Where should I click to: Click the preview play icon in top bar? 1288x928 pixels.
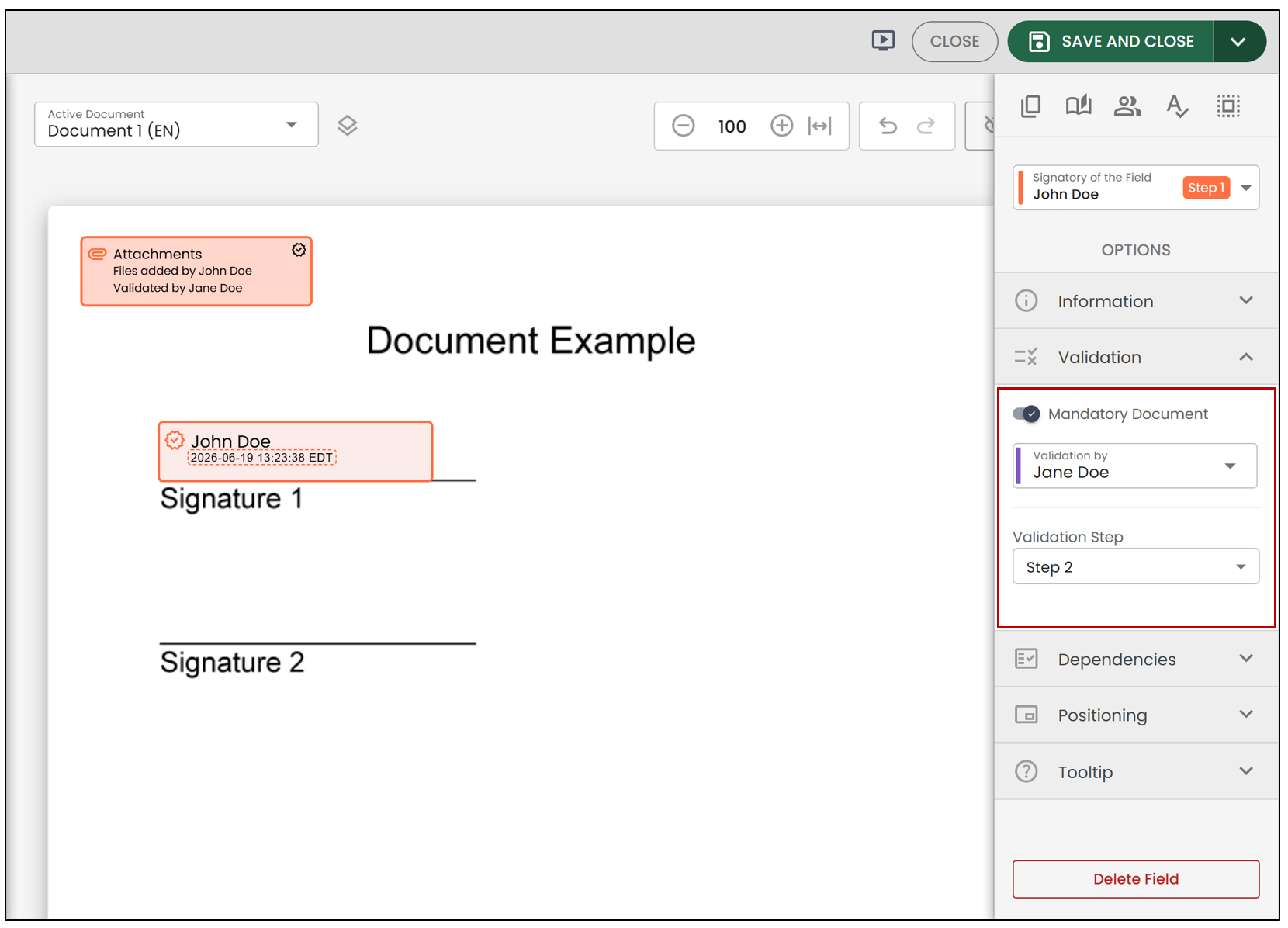883,41
